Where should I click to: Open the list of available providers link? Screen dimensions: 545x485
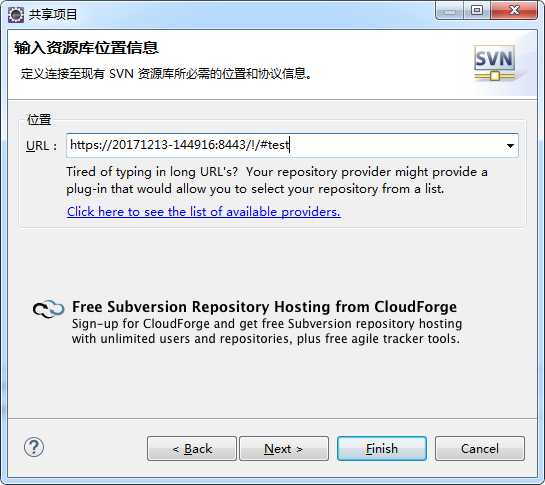tap(204, 212)
